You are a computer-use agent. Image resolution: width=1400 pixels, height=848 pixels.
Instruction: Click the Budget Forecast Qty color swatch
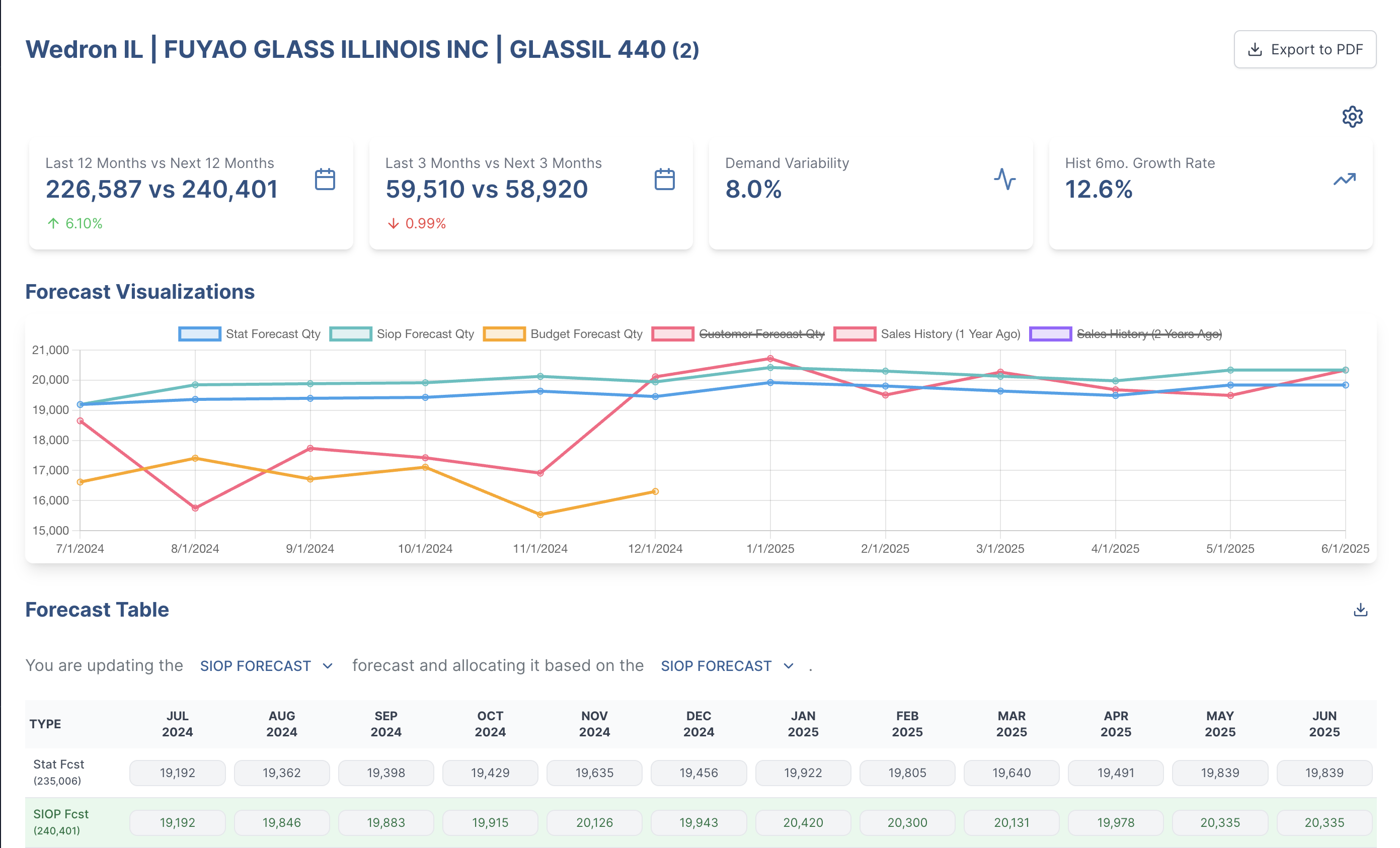[504, 334]
